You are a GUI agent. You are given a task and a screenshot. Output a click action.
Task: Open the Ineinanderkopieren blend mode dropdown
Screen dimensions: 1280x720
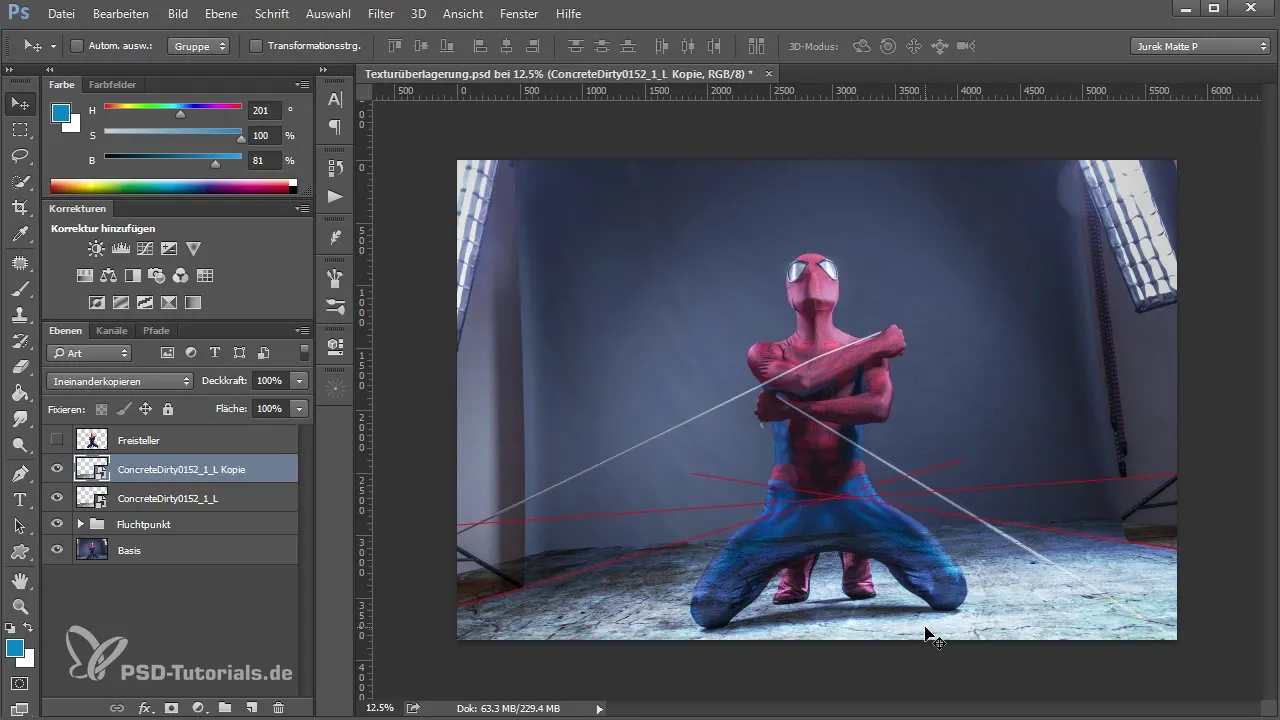coord(120,381)
